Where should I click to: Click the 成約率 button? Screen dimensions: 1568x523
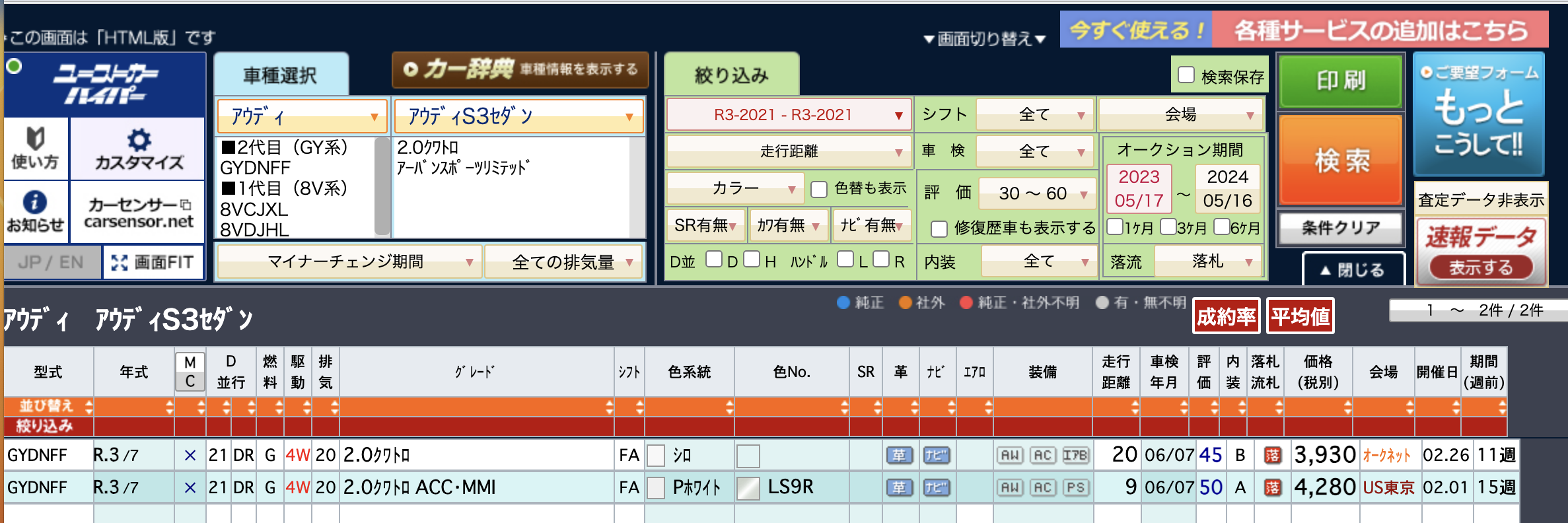coord(1227,316)
